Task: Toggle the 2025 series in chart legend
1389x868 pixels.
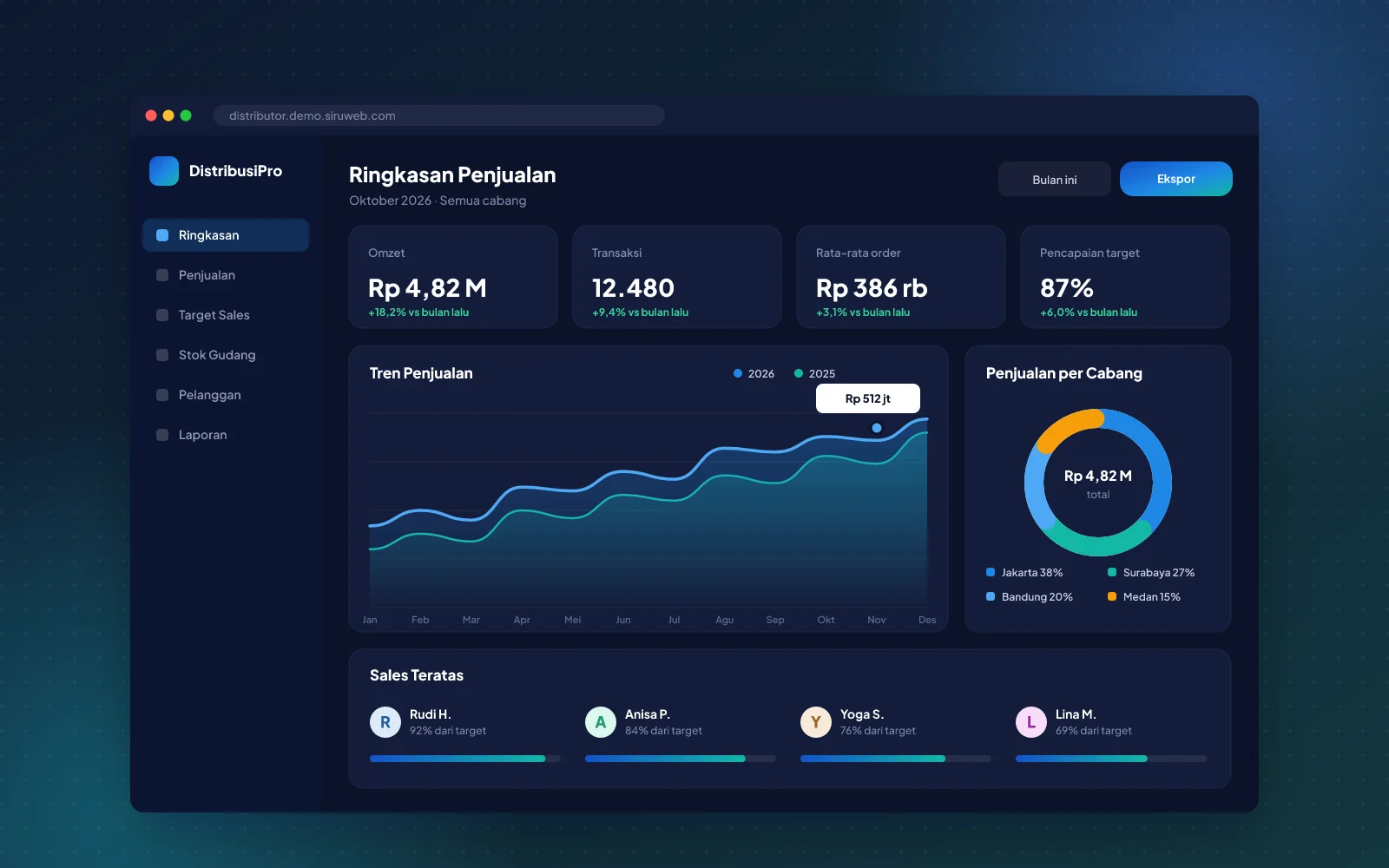Action: 814,373
